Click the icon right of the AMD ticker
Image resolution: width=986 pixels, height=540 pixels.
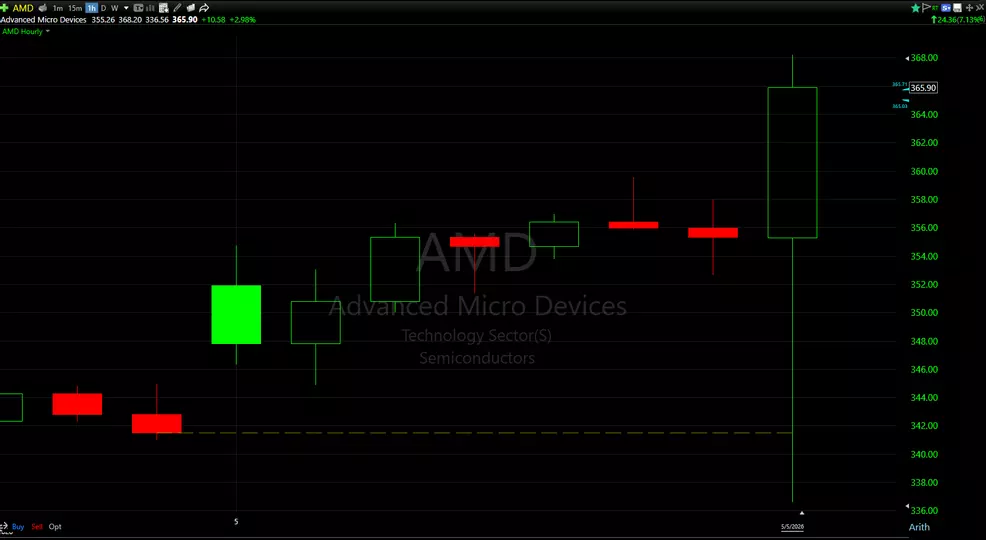pyautogui.click(x=43, y=8)
